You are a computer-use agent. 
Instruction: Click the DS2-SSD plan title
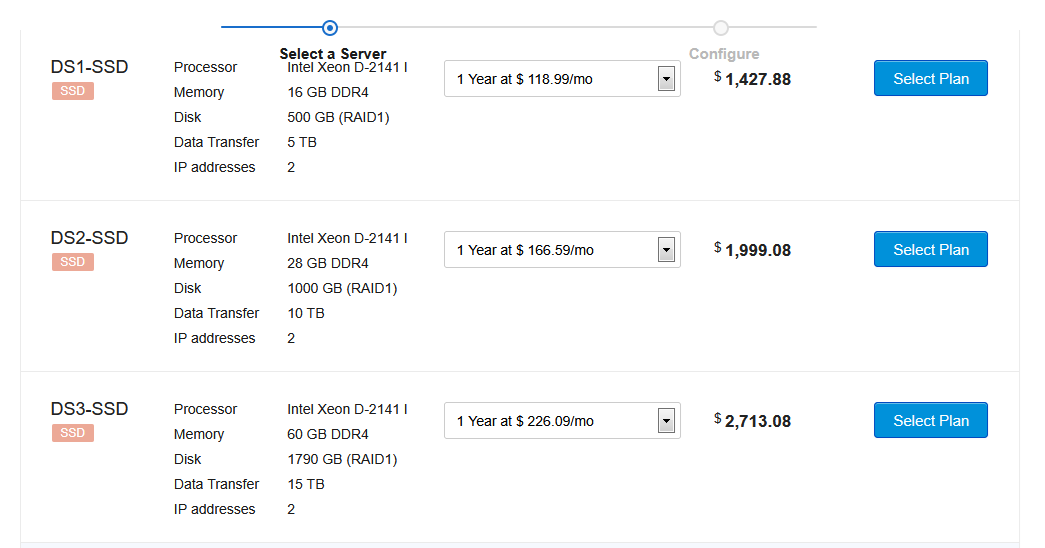pos(90,238)
